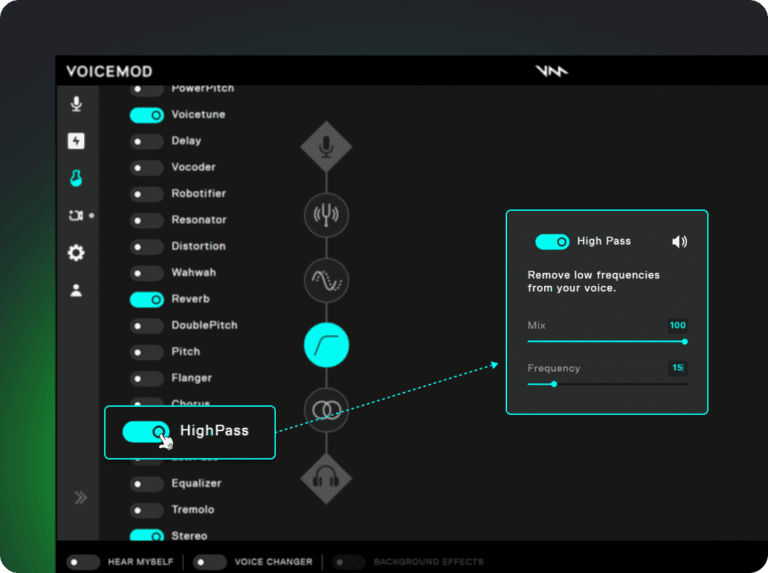Screen dimensions: 768x573
Task: Open the settings gear in sidebar
Action: [x=76, y=253]
